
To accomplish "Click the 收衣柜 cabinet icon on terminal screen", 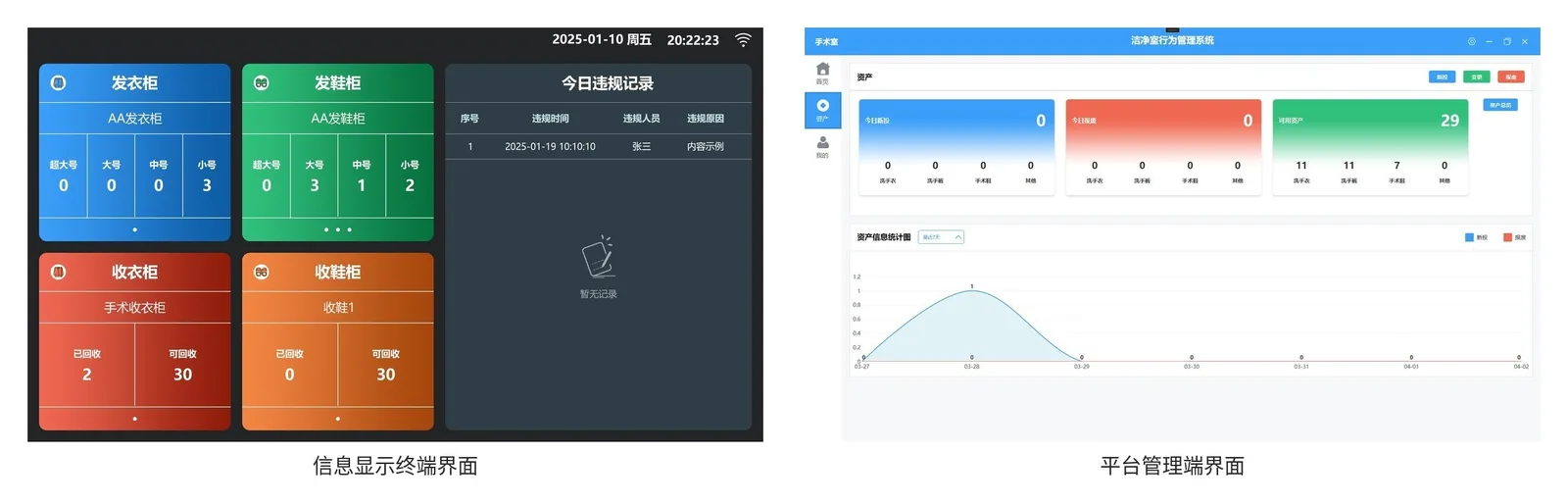I will (59, 273).
